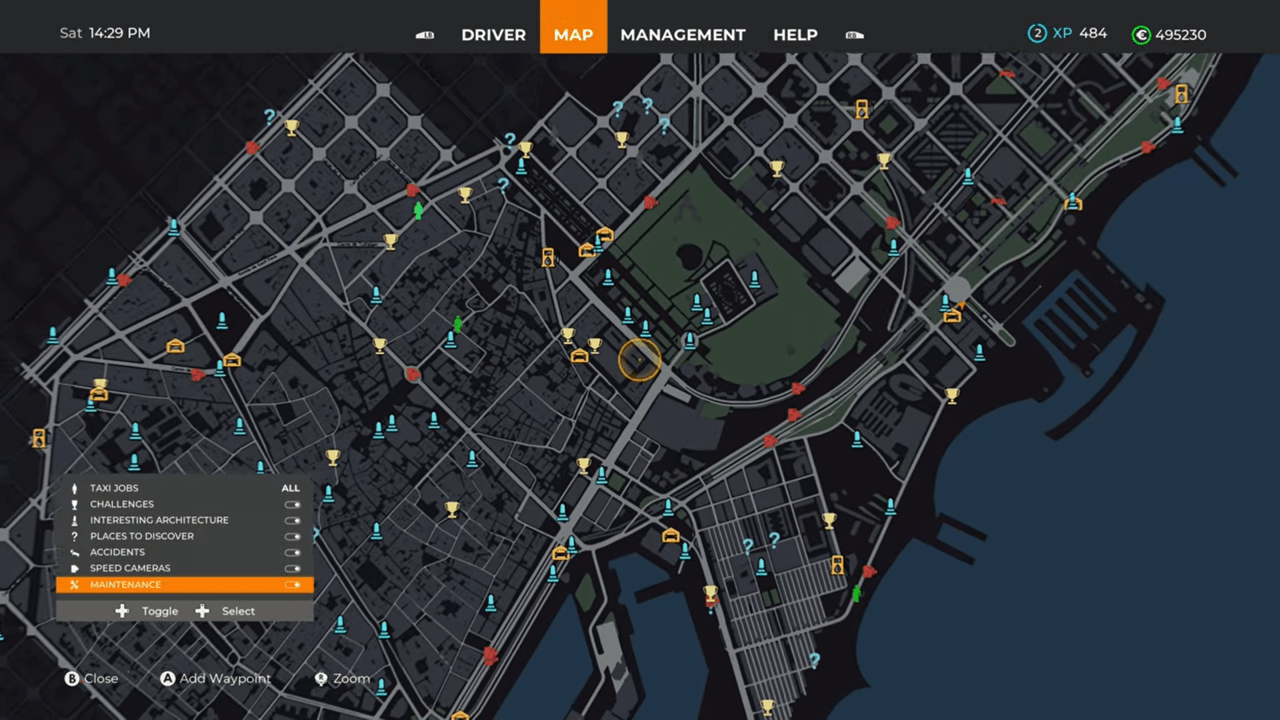The width and height of the screenshot is (1280, 720).
Task: Click the stick icon beside Zoom
Action: [321, 678]
